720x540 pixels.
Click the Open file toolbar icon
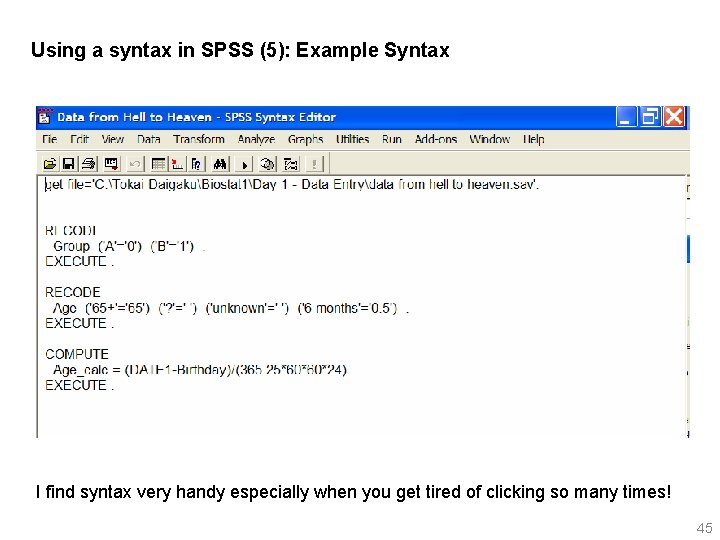(49, 163)
